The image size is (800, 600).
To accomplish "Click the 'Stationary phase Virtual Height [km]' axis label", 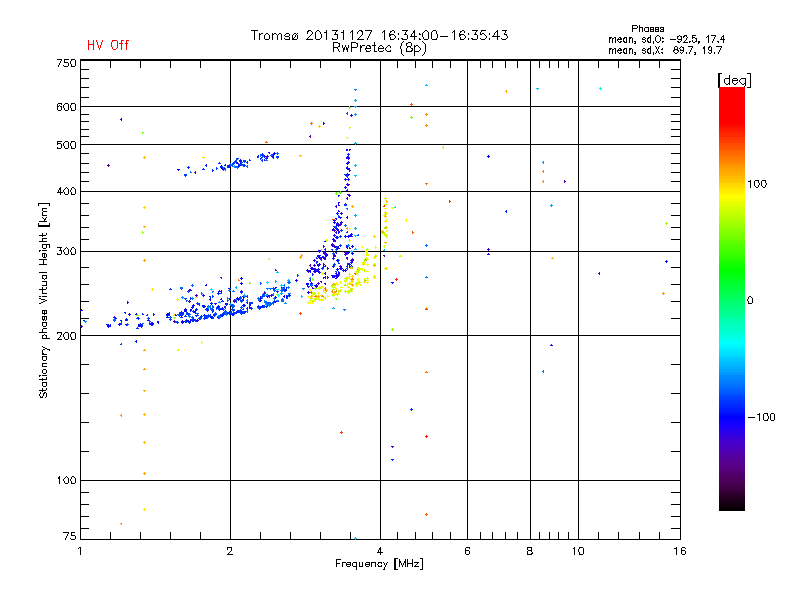I will (44, 300).
